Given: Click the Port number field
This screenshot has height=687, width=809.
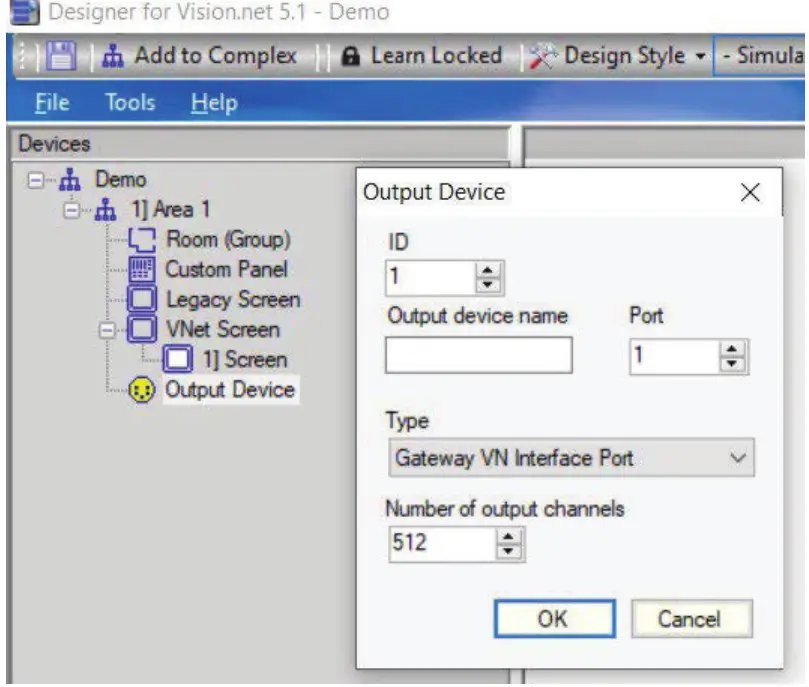Looking at the screenshot, I should pos(675,356).
